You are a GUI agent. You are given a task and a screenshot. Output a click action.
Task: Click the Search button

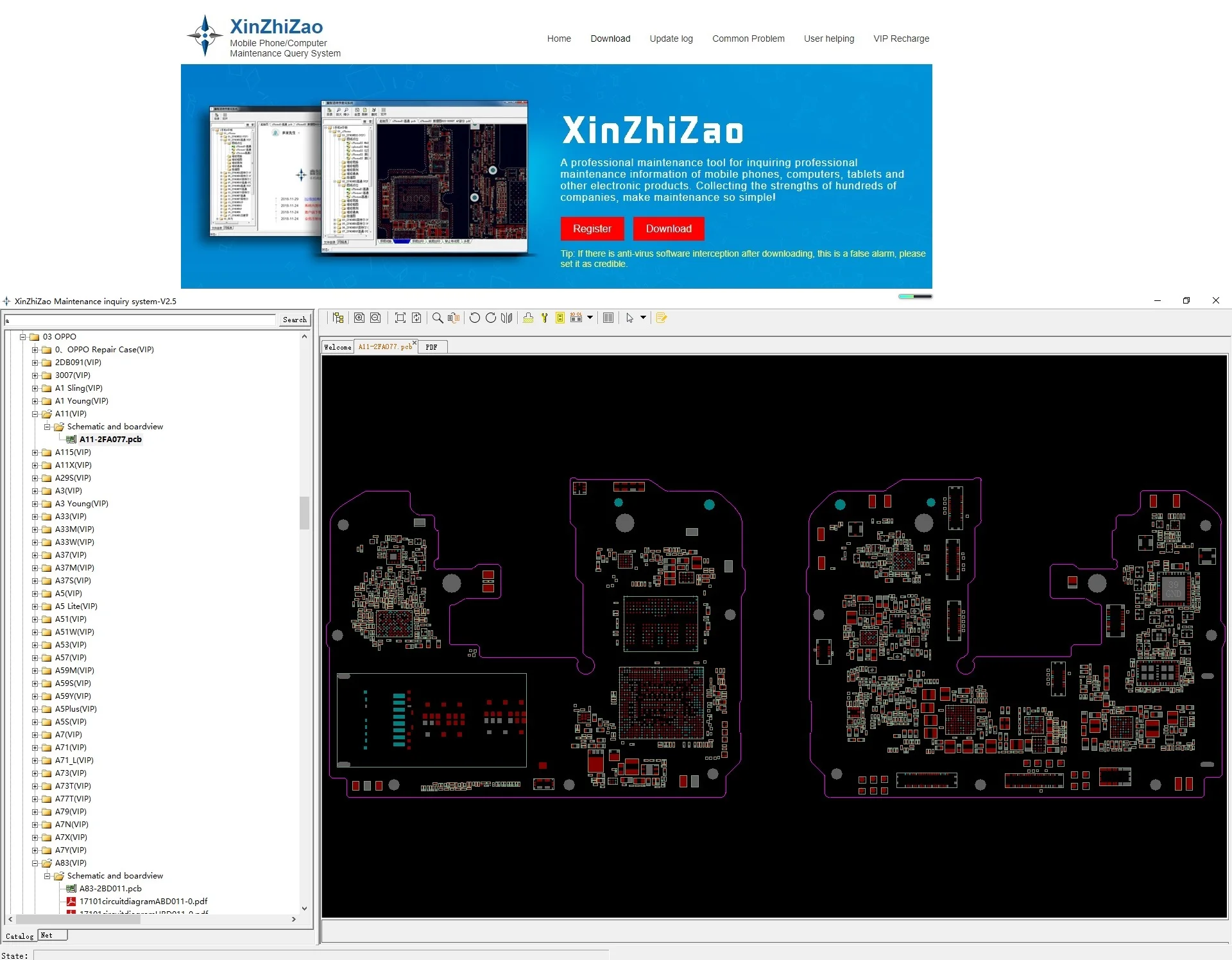295,320
